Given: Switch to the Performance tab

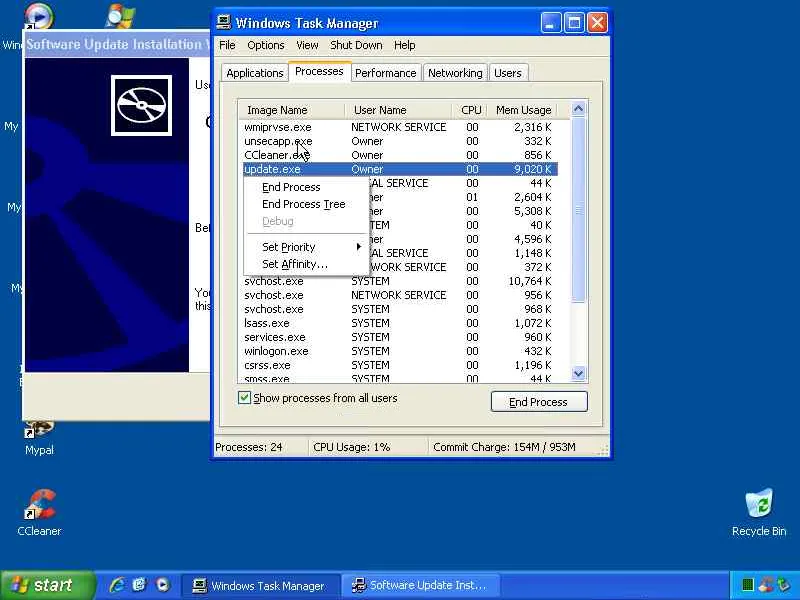Looking at the screenshot, I should [x=385, y=73].
